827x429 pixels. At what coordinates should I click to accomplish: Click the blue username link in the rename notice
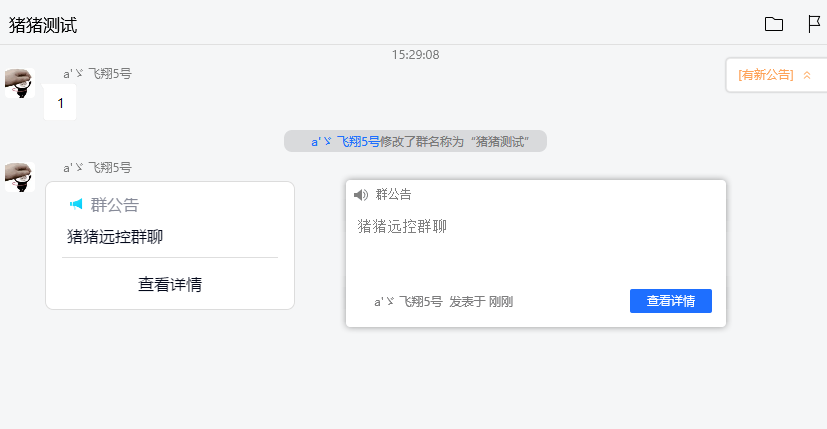[345, 142]
